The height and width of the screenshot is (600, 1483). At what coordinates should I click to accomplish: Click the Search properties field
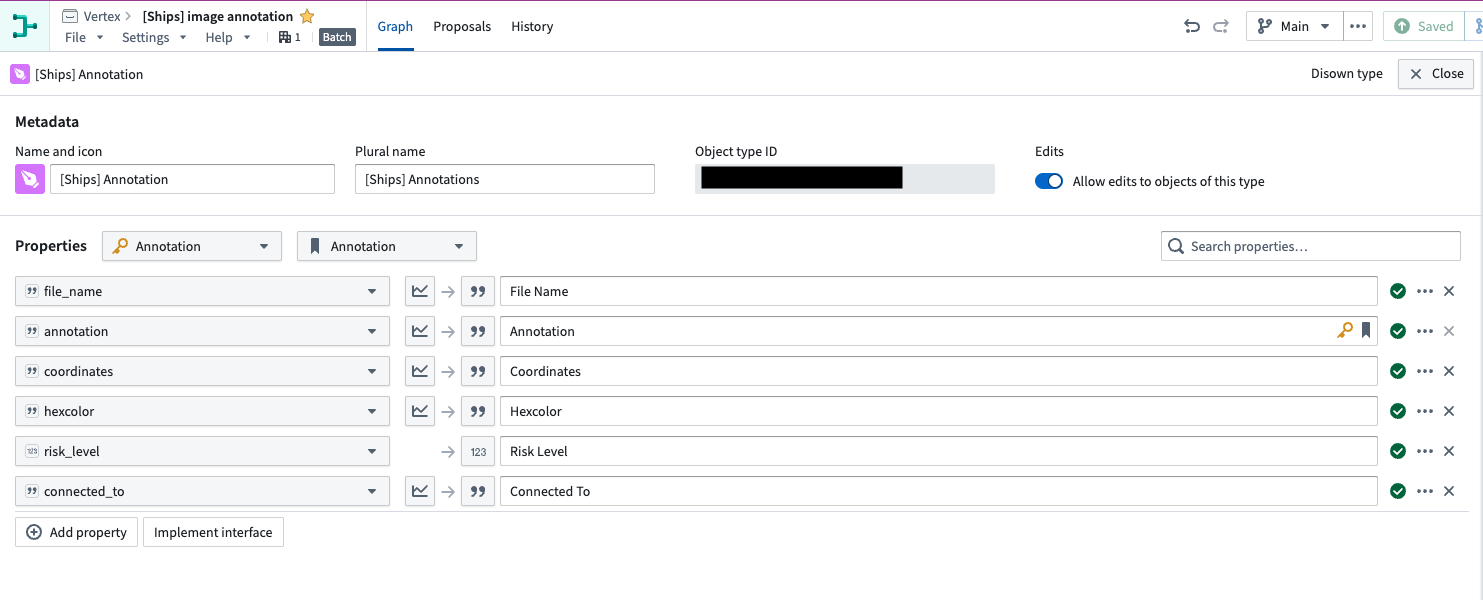pos(1310,245)
